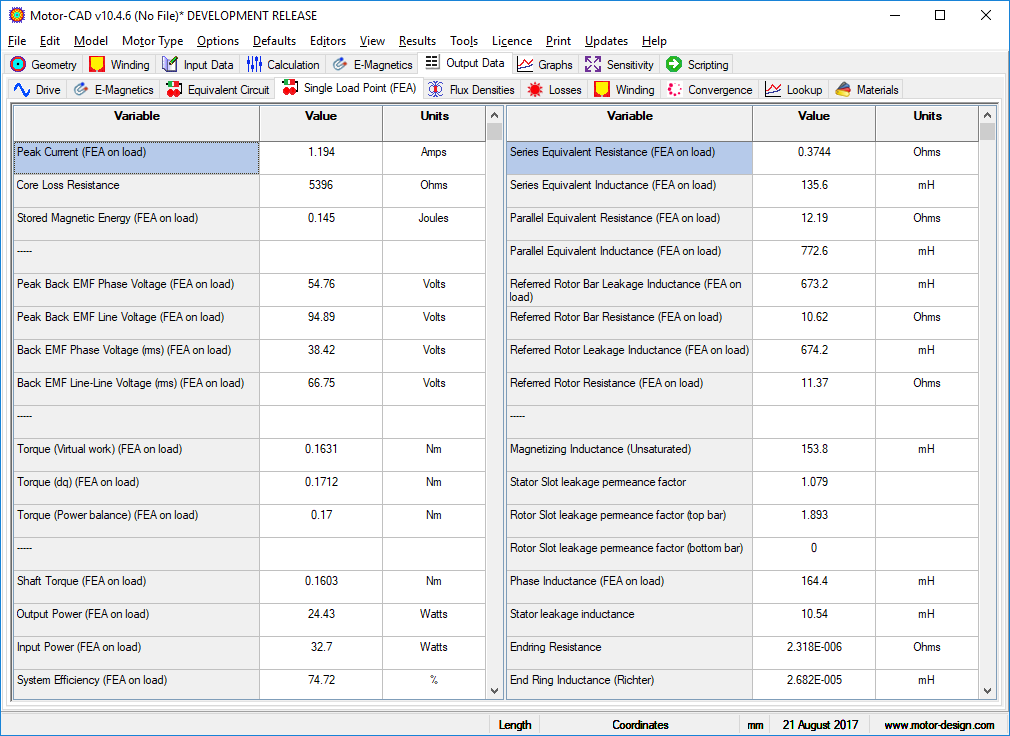This screenshot has width=1010, height=736.
Task: Select Magnetizing Inductance (Unsaturated) cell
Action: [x=629, y=455]
